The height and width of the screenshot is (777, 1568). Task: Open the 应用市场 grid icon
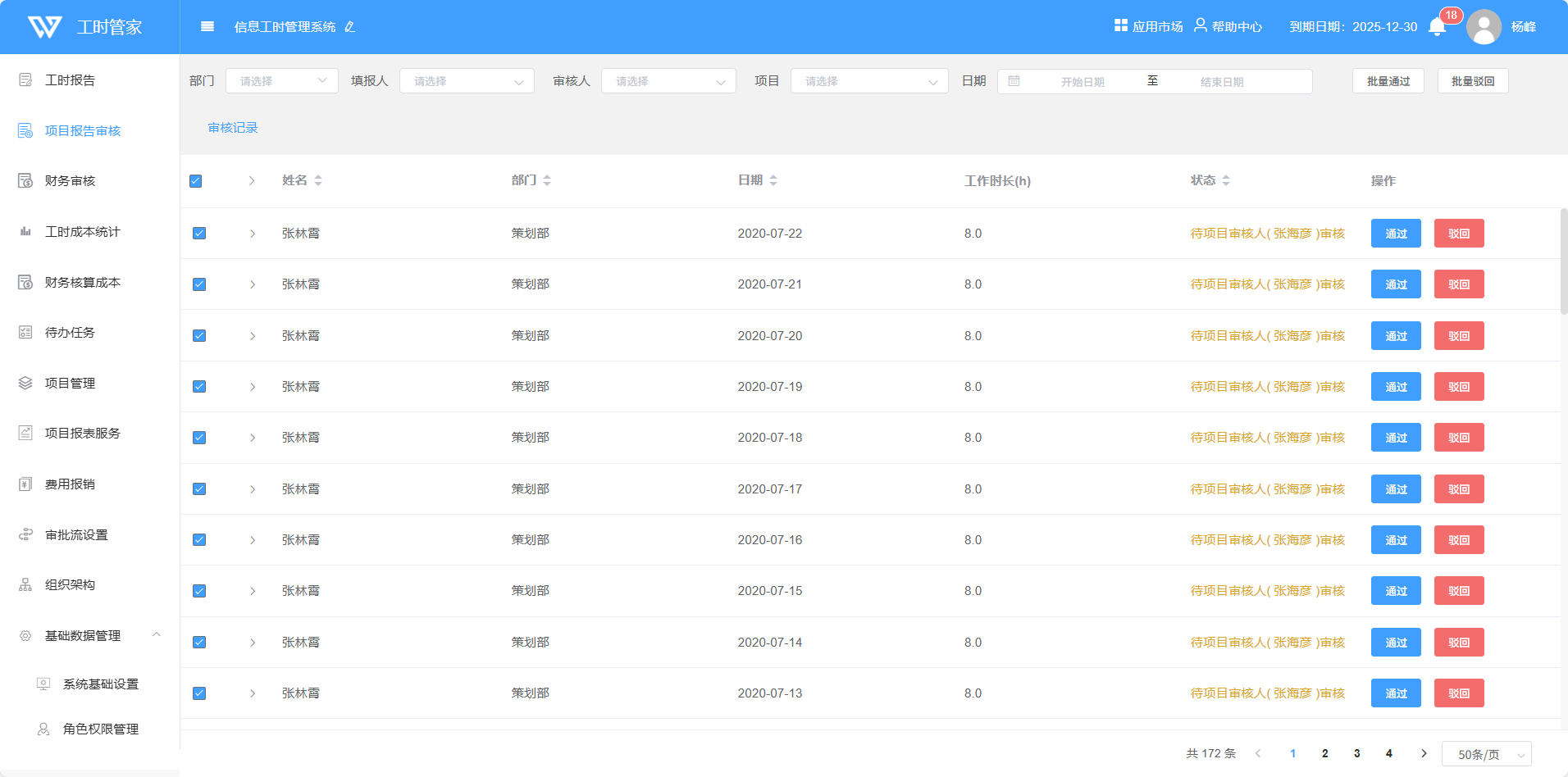tap(1120, 25)
